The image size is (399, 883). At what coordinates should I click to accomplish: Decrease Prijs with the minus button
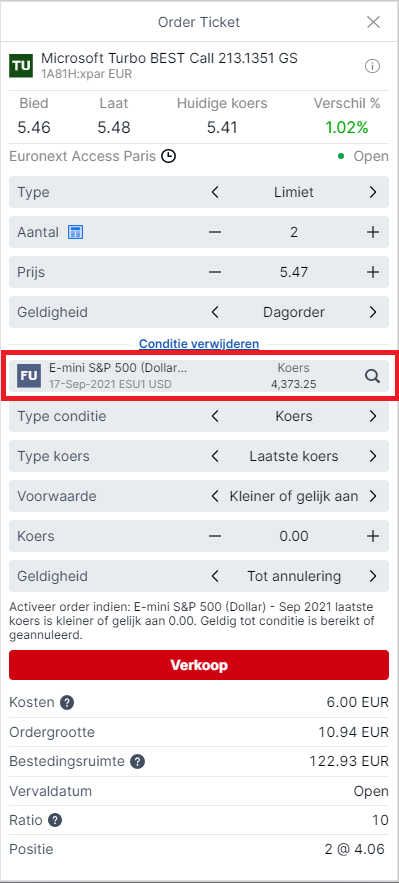[x=215, y=272]
